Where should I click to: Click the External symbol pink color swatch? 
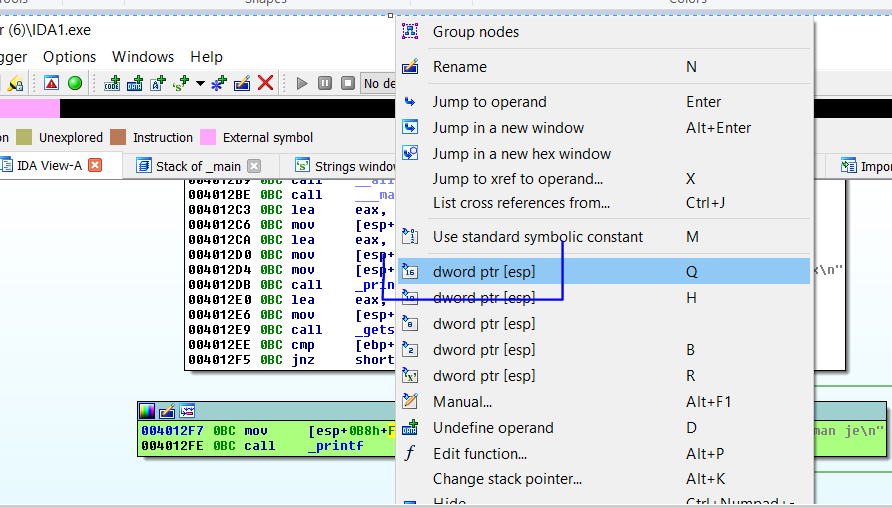pos(208,138)
